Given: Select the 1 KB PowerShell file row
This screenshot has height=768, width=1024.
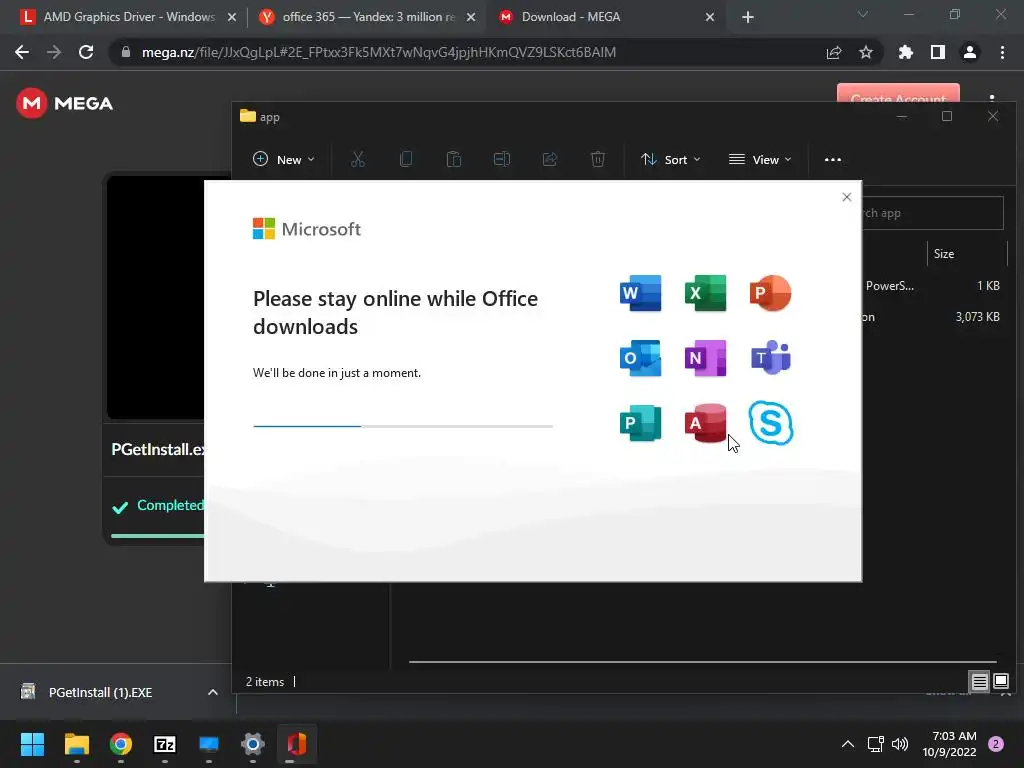Looking at the screenshot, I should pos(933,285).
